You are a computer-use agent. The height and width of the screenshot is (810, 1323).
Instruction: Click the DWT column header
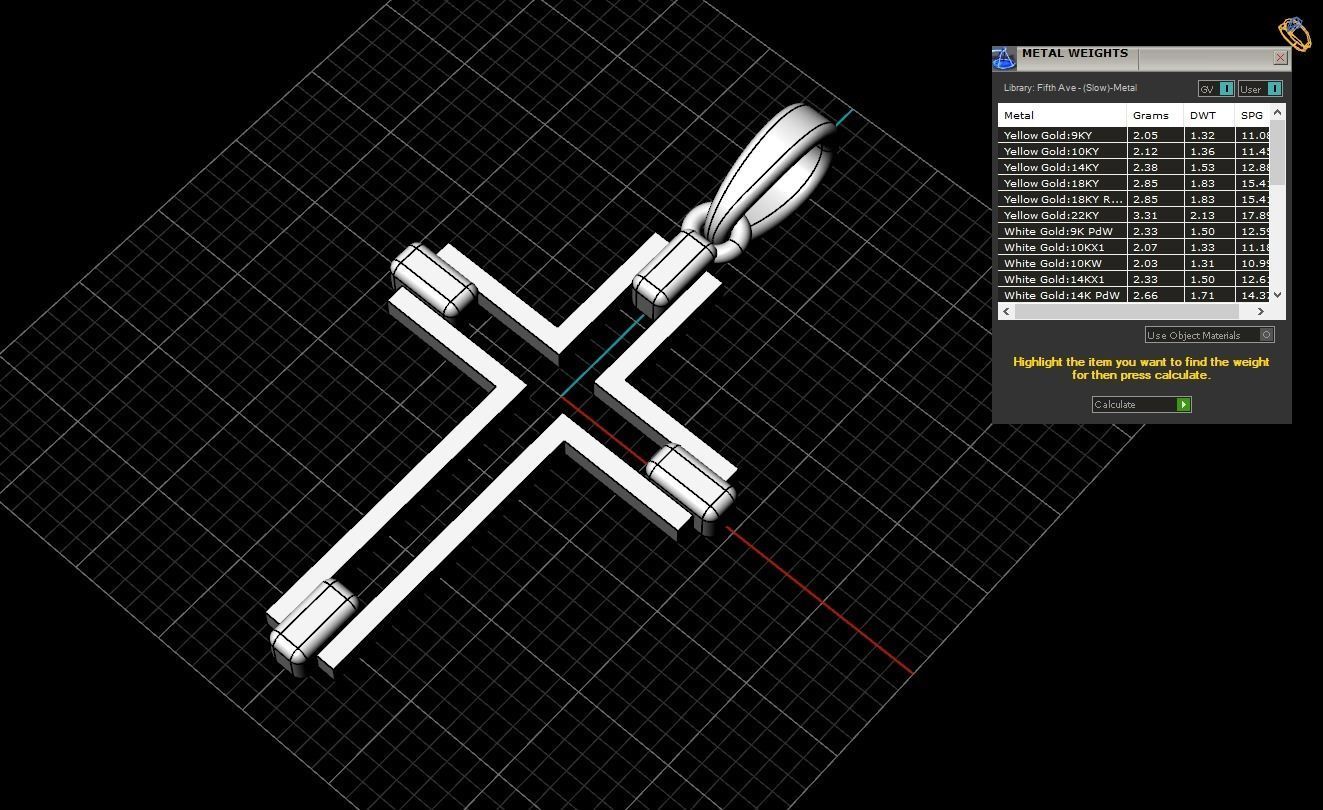pos(1209,115)
